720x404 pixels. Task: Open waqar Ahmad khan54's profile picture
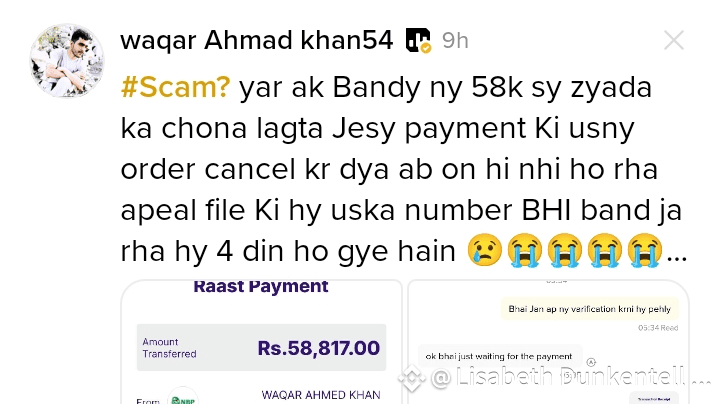click(x=67, y=60)
